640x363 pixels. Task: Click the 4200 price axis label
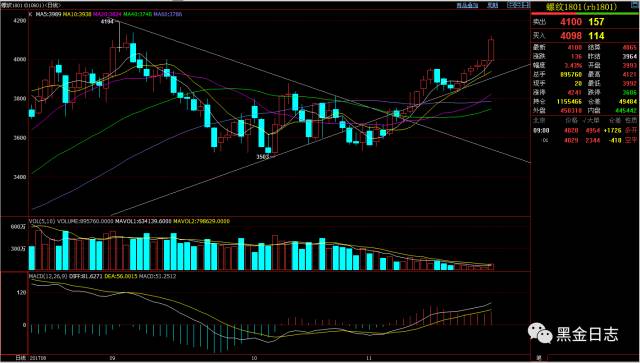21,20
